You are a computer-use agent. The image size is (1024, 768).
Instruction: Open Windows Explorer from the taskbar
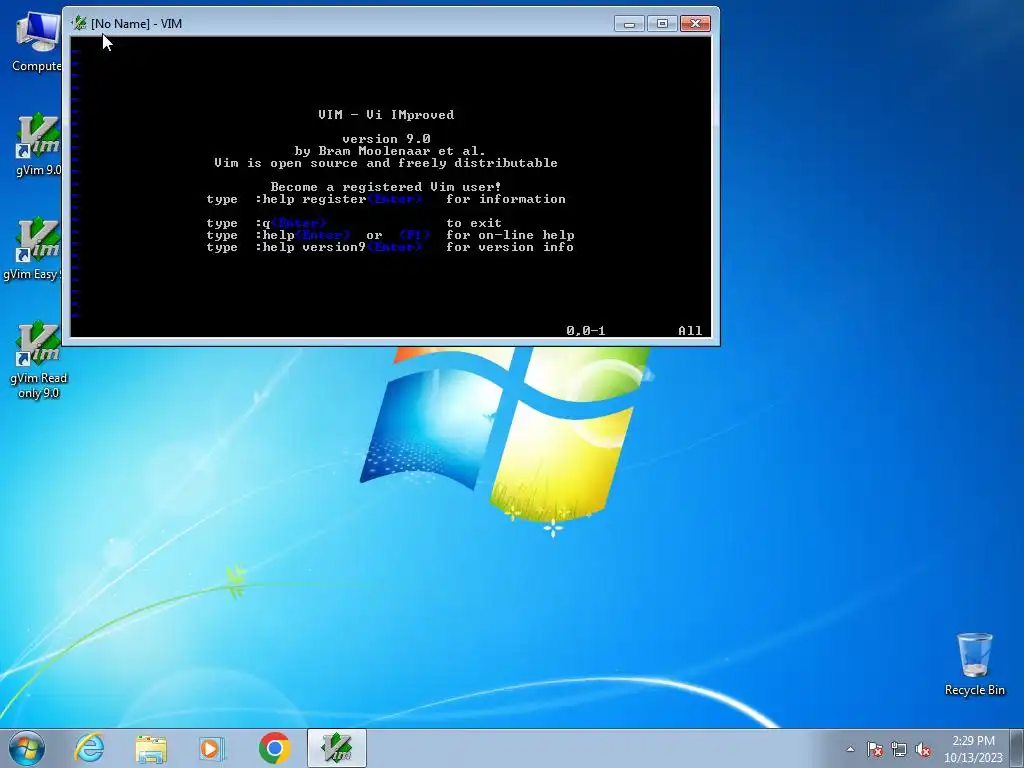pyautogui.click(x=151, y=748)
